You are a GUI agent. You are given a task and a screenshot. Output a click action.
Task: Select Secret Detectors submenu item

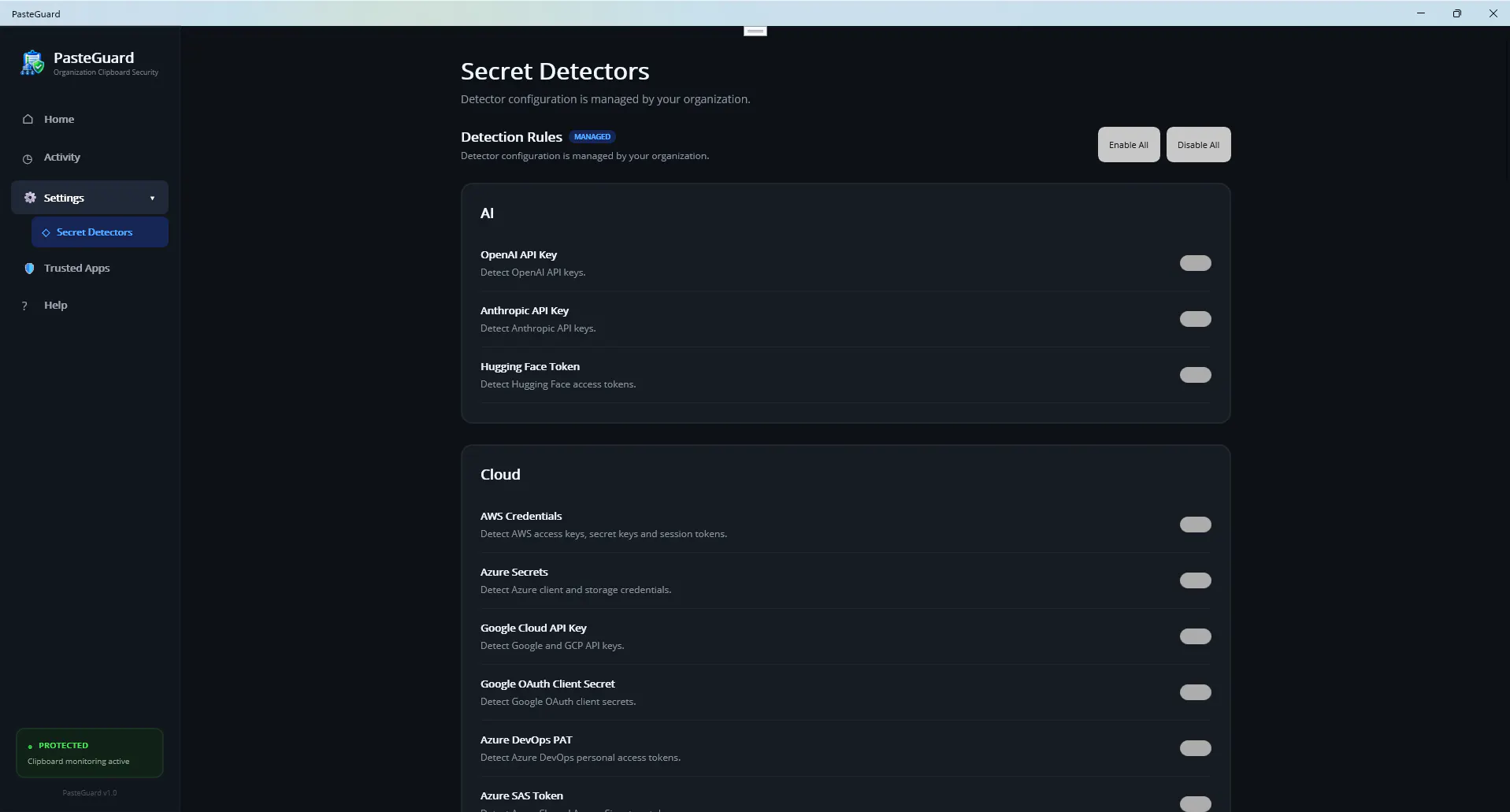[x=100, y=232]
